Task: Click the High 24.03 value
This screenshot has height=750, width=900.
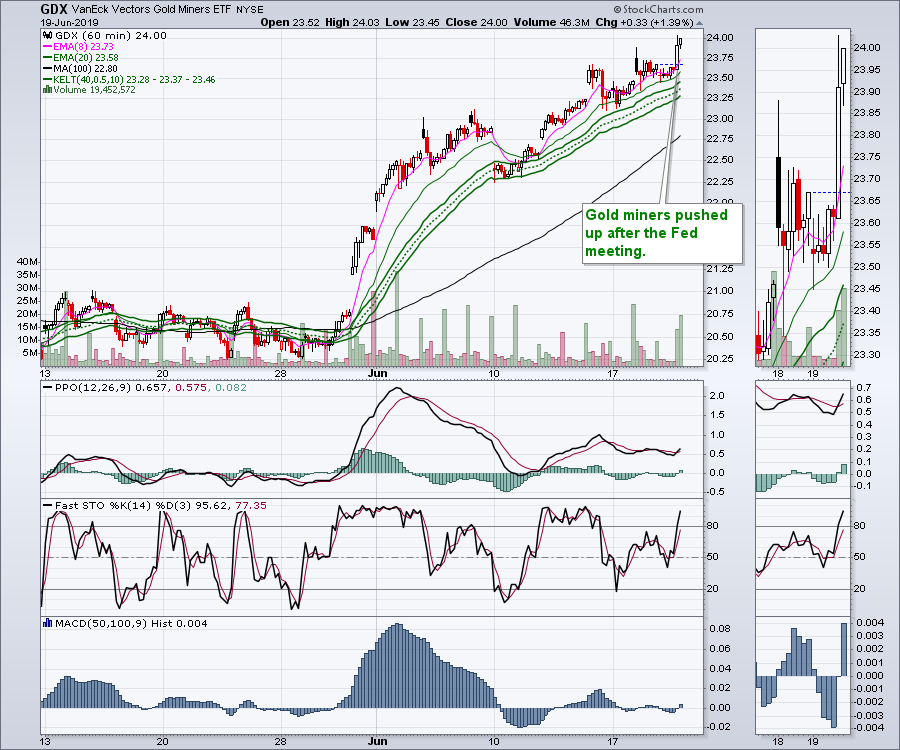Action: click(x=352, y=22)
